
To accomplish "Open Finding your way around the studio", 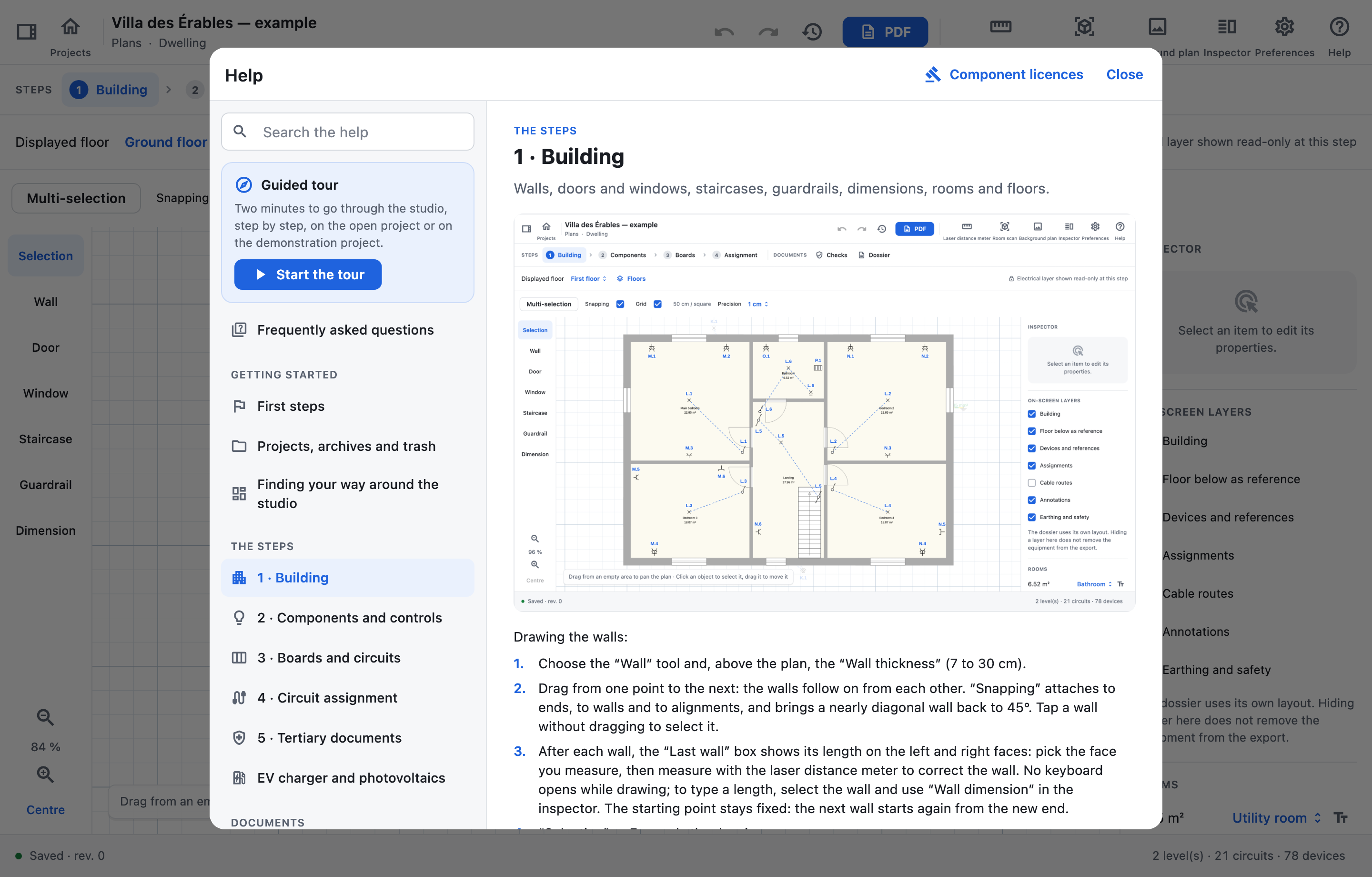I will 348,494.
